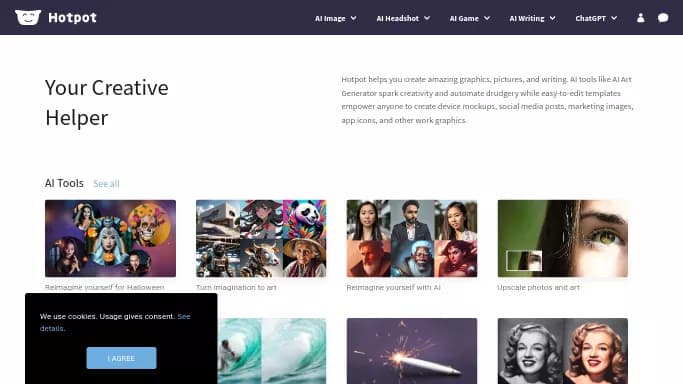Expand the ChatGPT dropdown chevron
This screenshot has height=384, width=683.
(x=614, y=18)
